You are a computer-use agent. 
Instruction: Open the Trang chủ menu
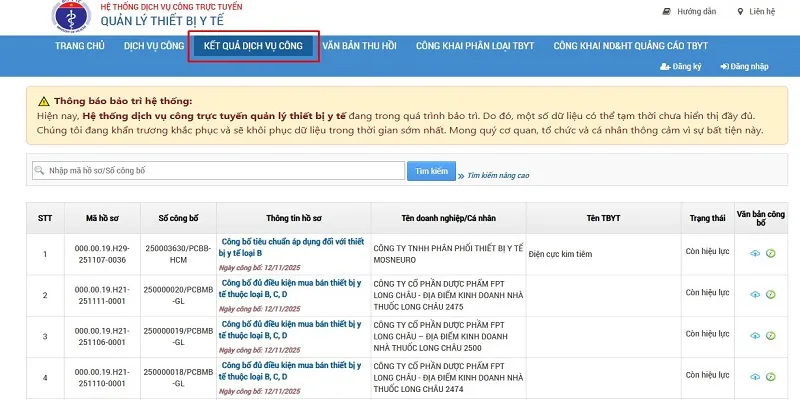80,46
